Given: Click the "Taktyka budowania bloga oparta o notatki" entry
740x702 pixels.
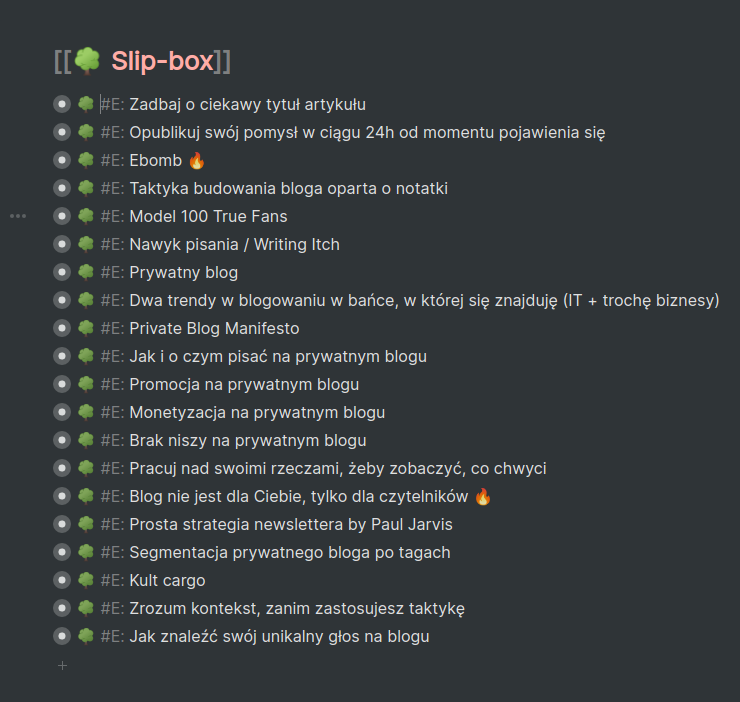Looking at the screenshot, I should pos(288,188).
